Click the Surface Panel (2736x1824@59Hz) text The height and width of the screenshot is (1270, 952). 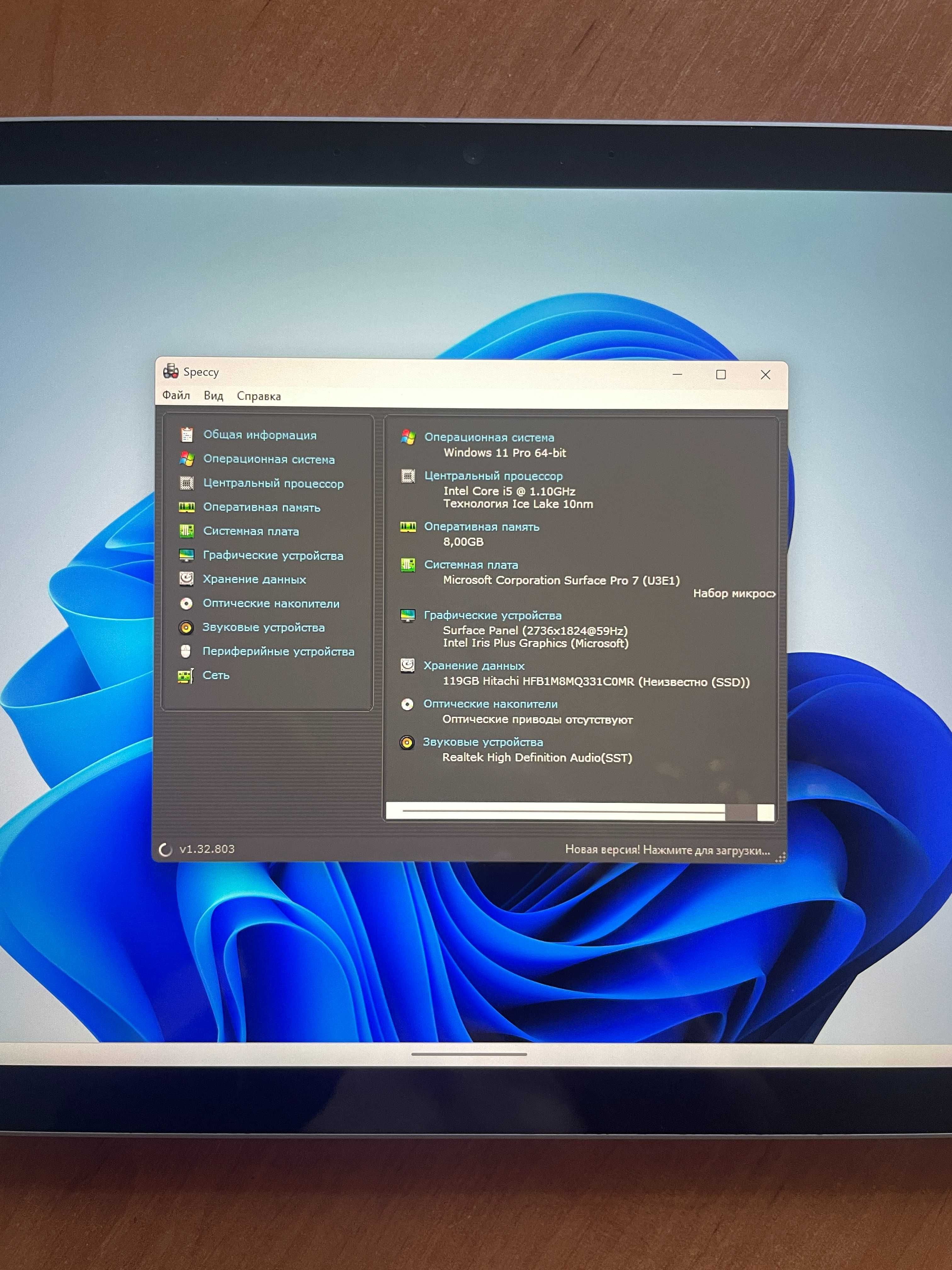[x=535, y=631]
